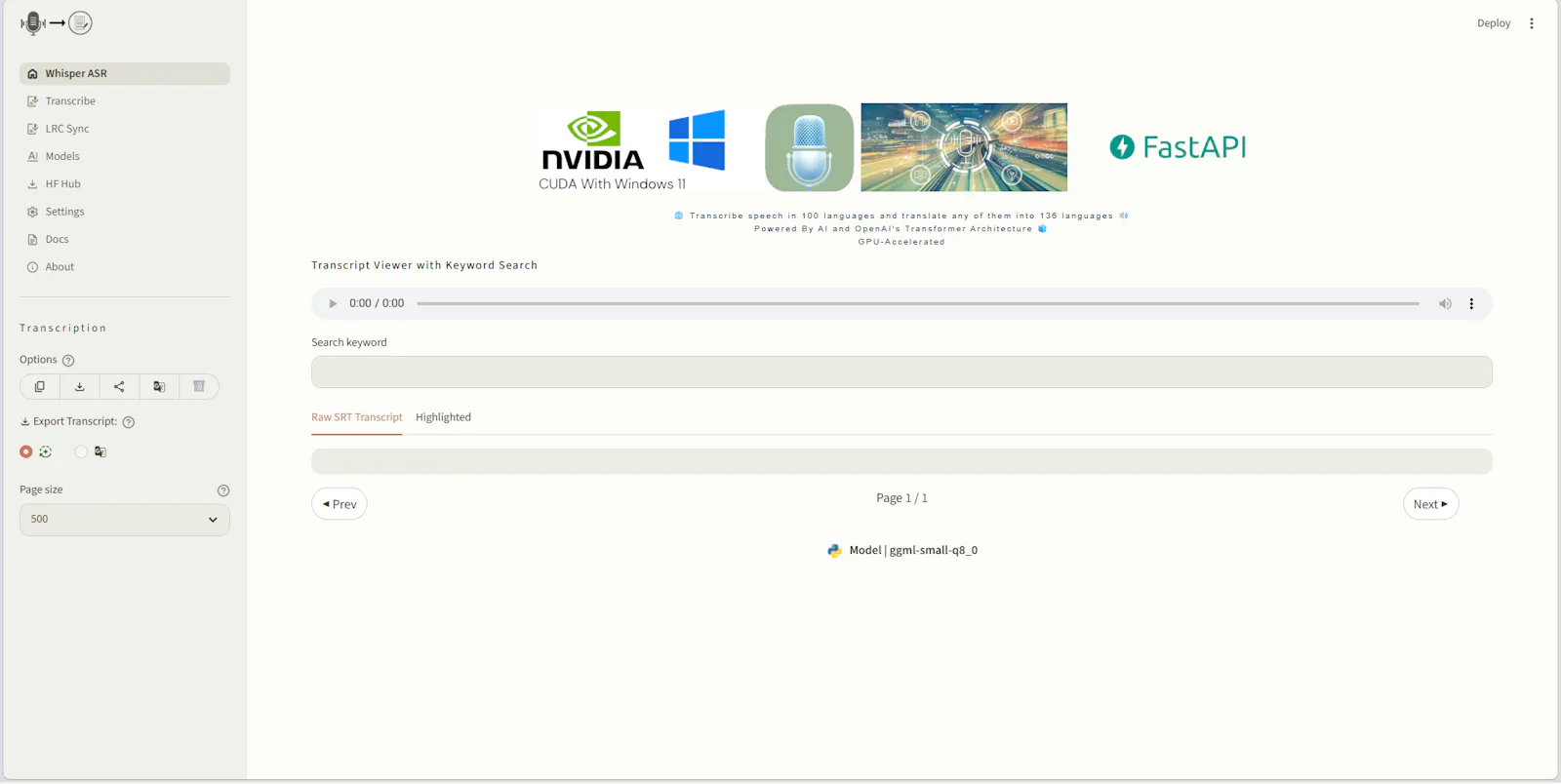The image size is (1561, 784).
Task: Click the Model | ggml-small-q8_0 text
Action: [913, 550]
